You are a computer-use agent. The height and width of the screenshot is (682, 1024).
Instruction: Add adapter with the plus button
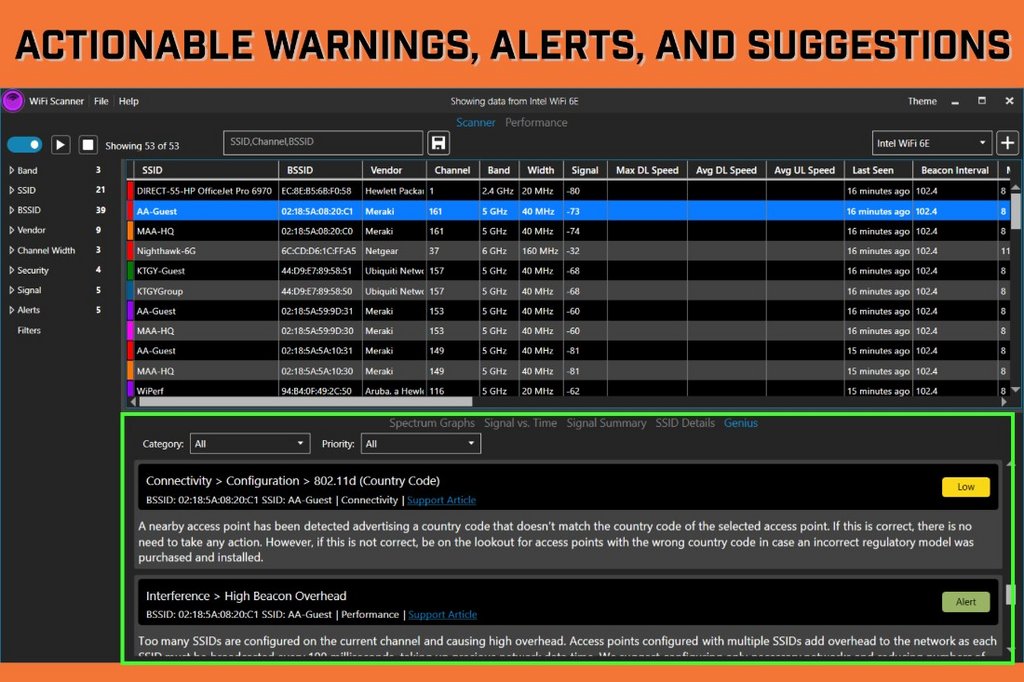click(1007, 142)
